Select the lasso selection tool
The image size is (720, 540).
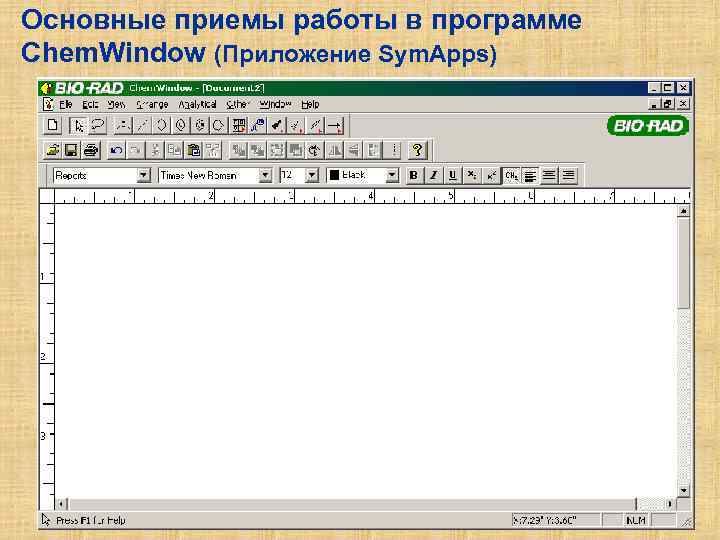point(98,125)
